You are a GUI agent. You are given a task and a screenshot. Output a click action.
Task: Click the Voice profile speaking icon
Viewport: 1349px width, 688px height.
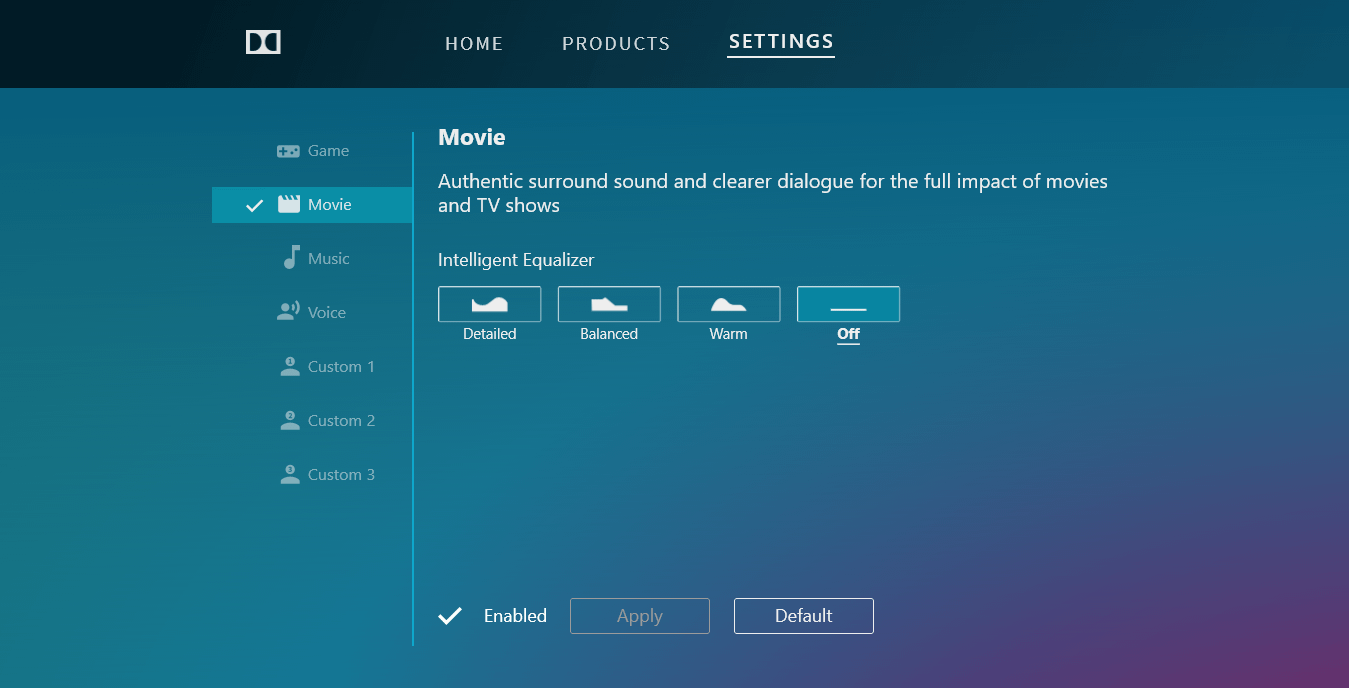[x=288, y=312]
